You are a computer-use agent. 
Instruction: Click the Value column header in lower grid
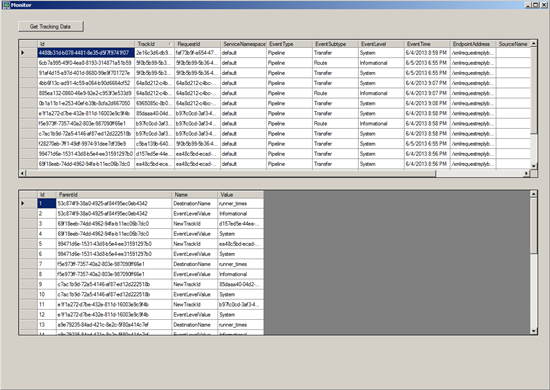tap(241, 195)
